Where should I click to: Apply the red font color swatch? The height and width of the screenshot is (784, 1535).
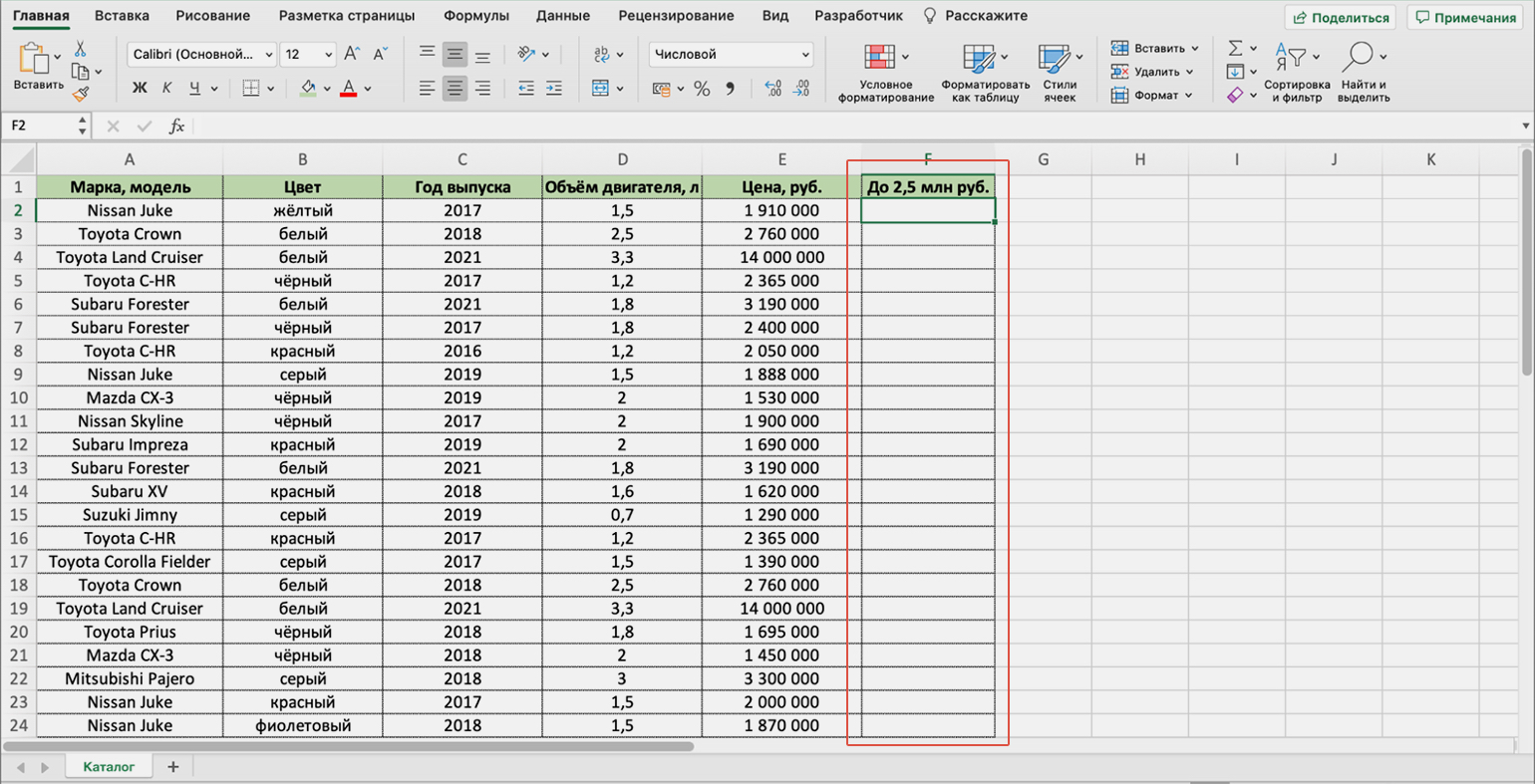pos(348,89)
